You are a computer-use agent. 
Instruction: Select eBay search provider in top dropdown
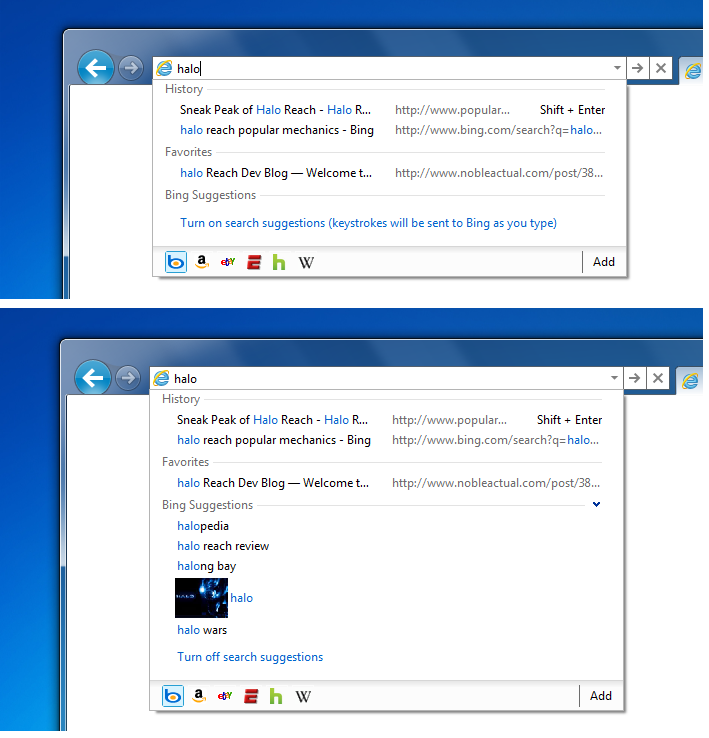(x=228, y=262)
